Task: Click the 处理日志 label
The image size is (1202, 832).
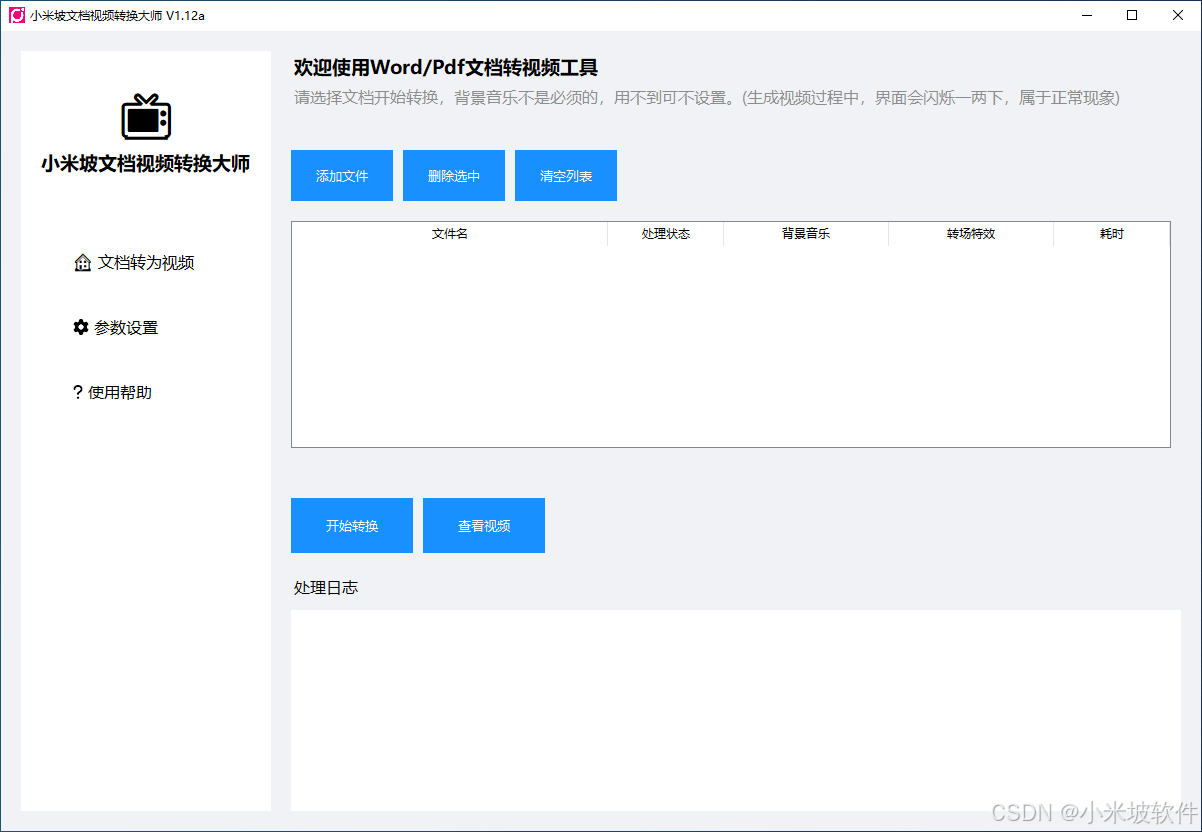Action: (x=326, y=588)
